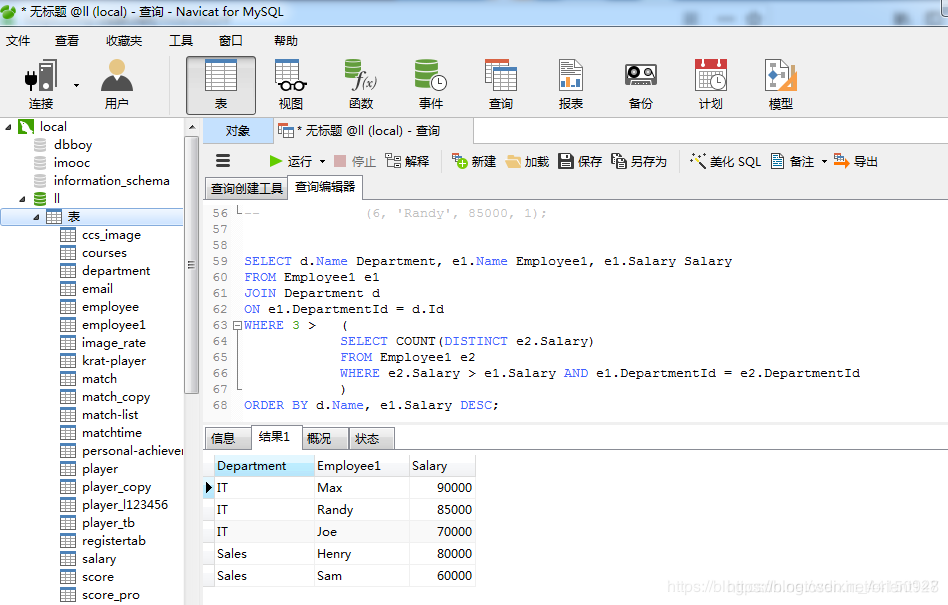Viewport: 948px width, 605px height.
Task: Click the sidebar vertical scrollbar thumb
Action: (192, 265)
